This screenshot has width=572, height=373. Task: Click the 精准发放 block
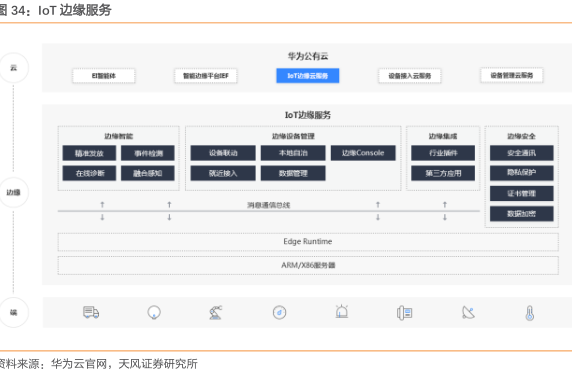click(89, 153)
